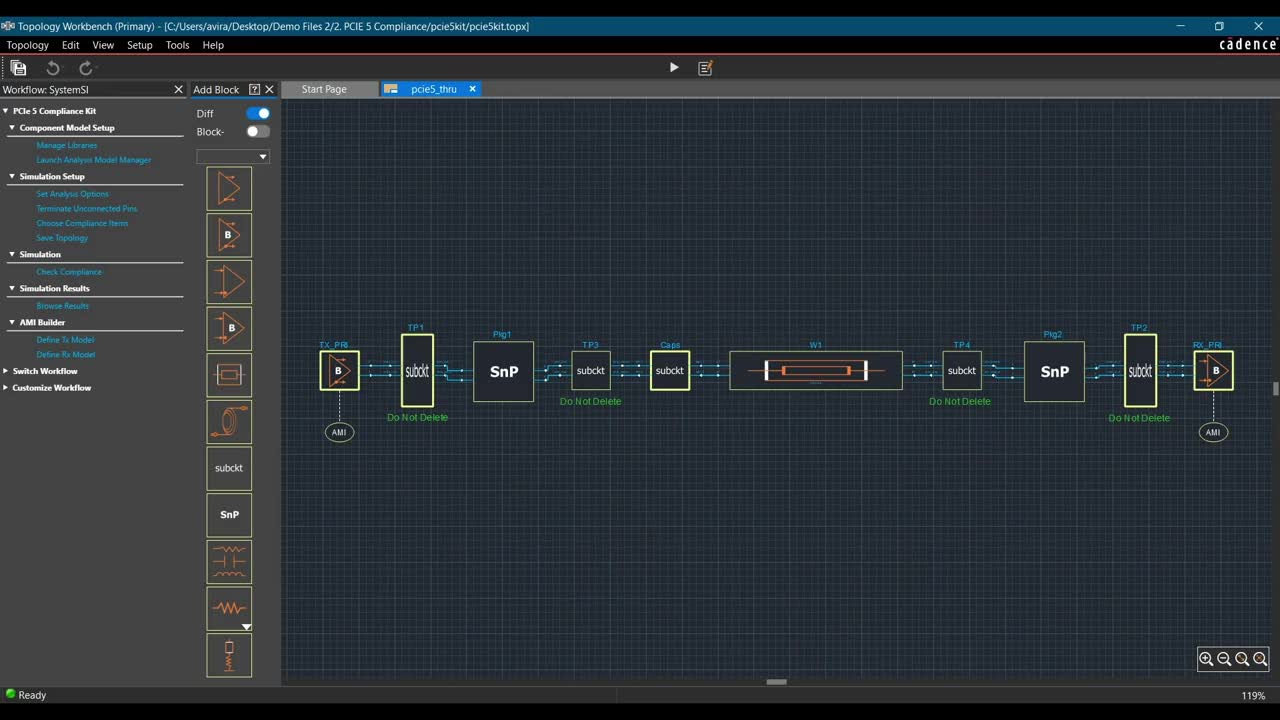Open the Tools menu

pyautogui.click(x=177, y=45)
